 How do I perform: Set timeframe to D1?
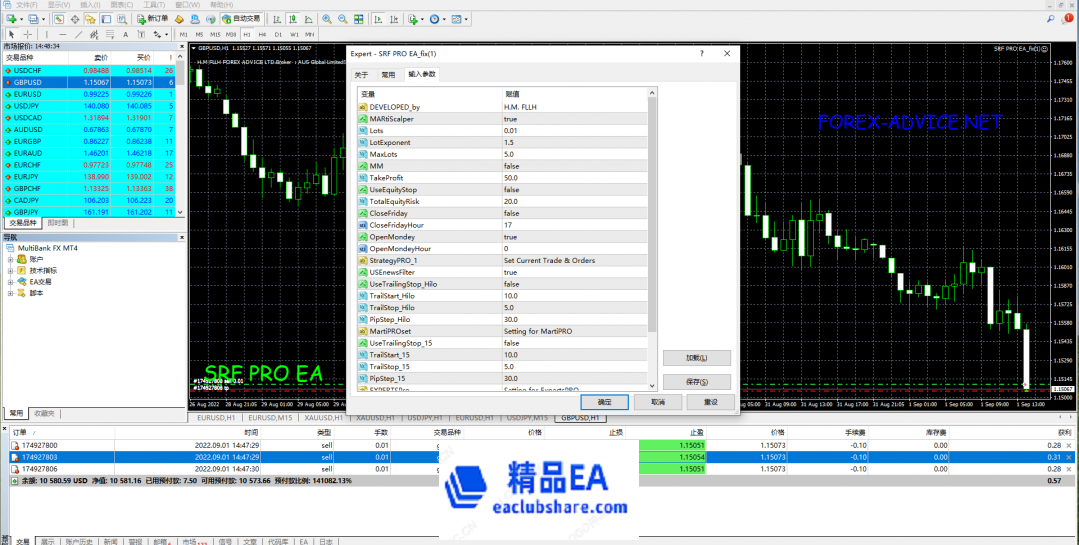[278, 34]
